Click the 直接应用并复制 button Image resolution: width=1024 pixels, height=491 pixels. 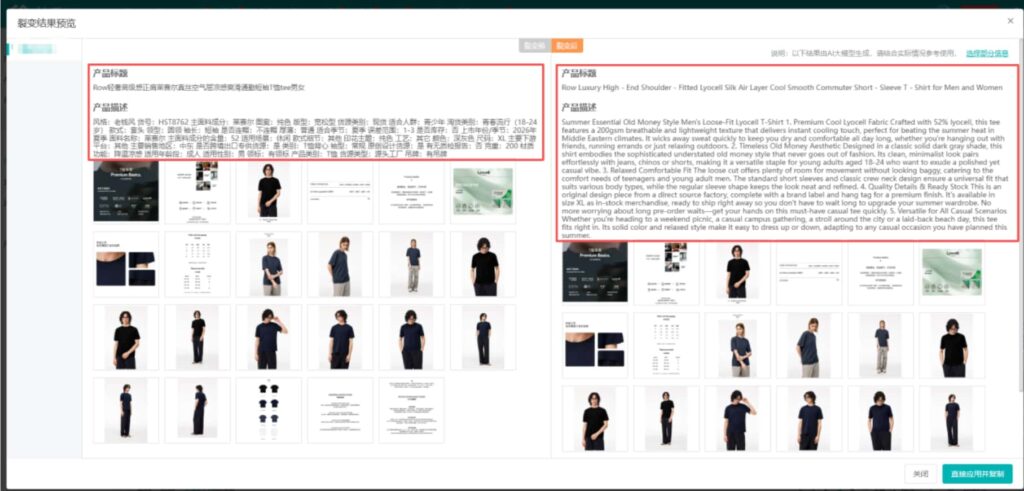(977, 474)
